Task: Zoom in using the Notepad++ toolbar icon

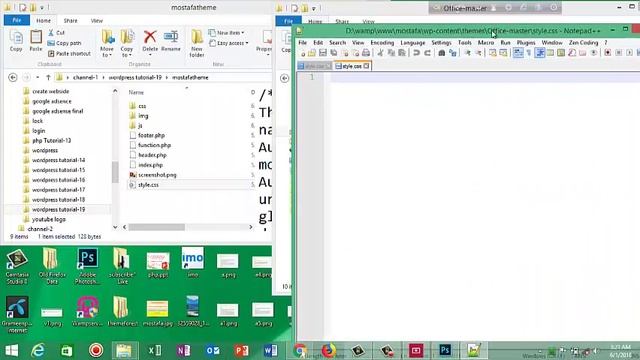Action: tap(467, 53)
